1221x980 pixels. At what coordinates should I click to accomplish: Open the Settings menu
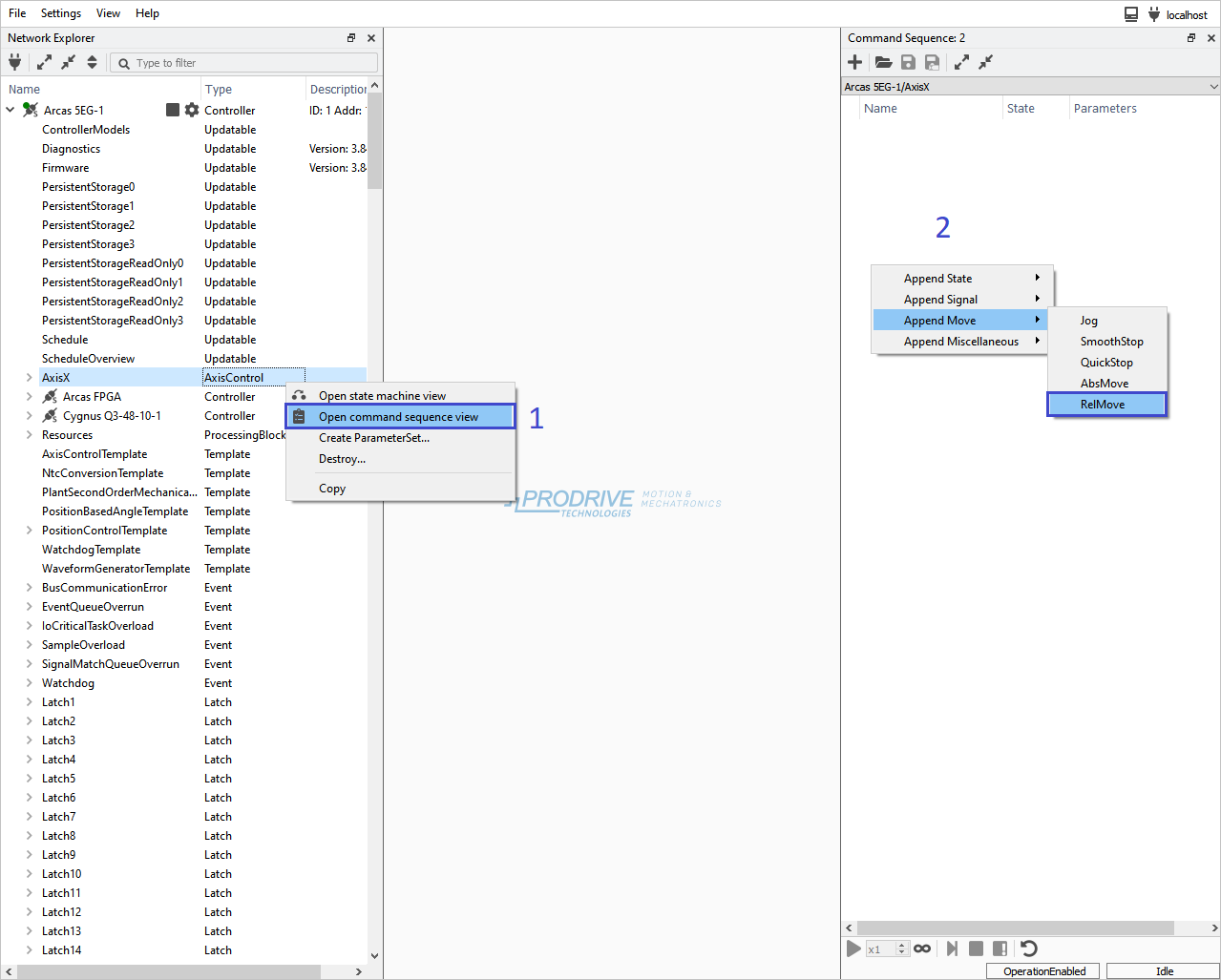click(x=60, y=12)
